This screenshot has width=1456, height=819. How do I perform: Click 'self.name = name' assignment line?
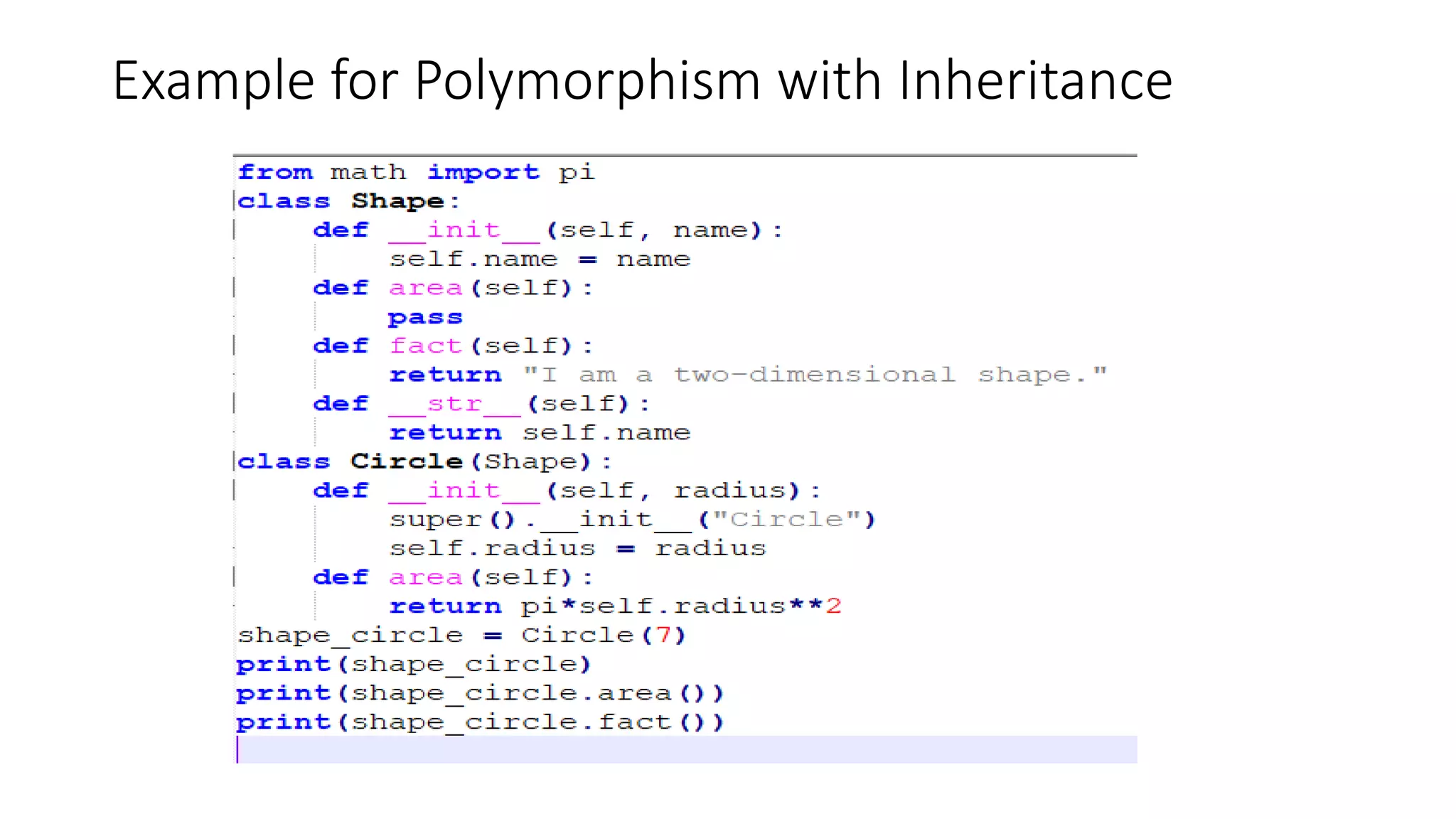coord(539,259)
